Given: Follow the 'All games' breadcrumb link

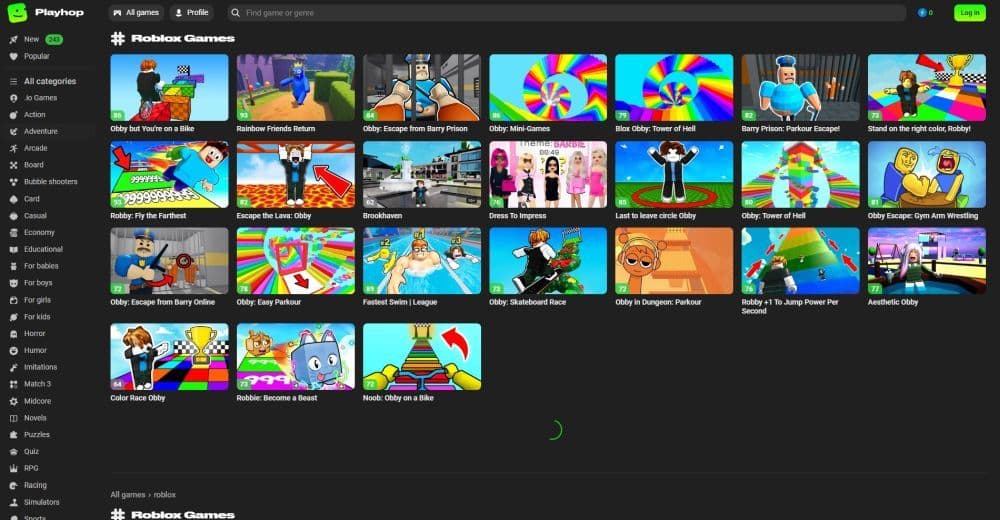Looking at the screenshot, I should tap(128, 494).
